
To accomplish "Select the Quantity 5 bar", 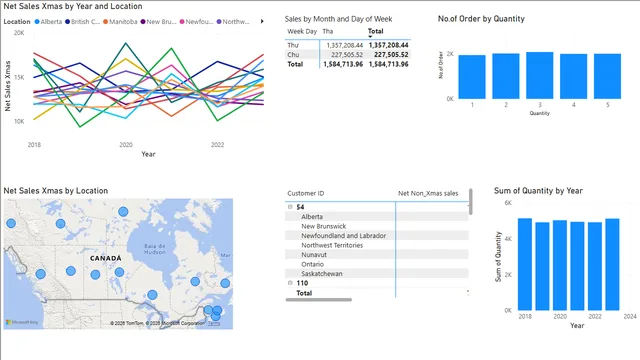I will [x=607, y=76].
